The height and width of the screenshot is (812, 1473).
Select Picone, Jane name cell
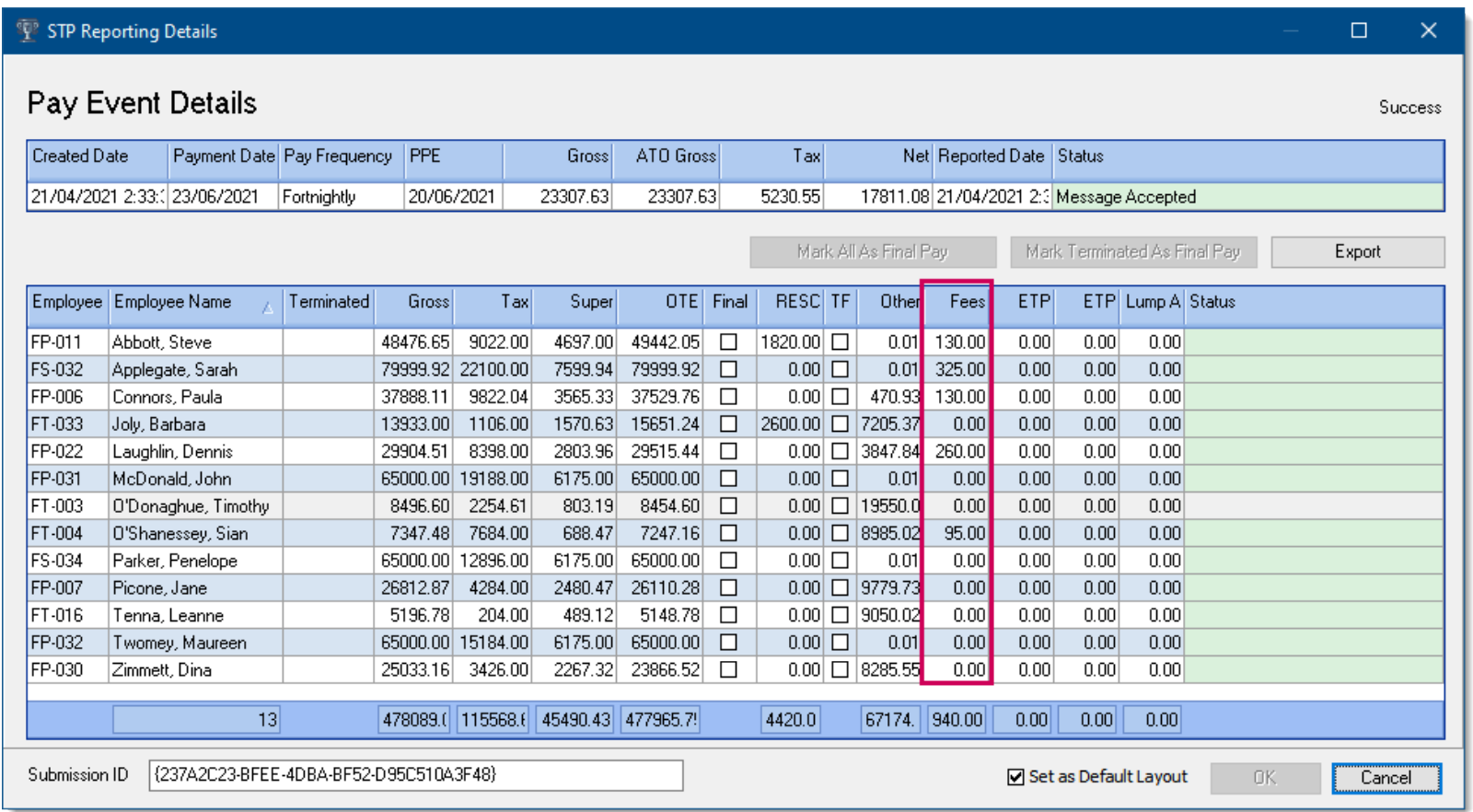point(196,588)
